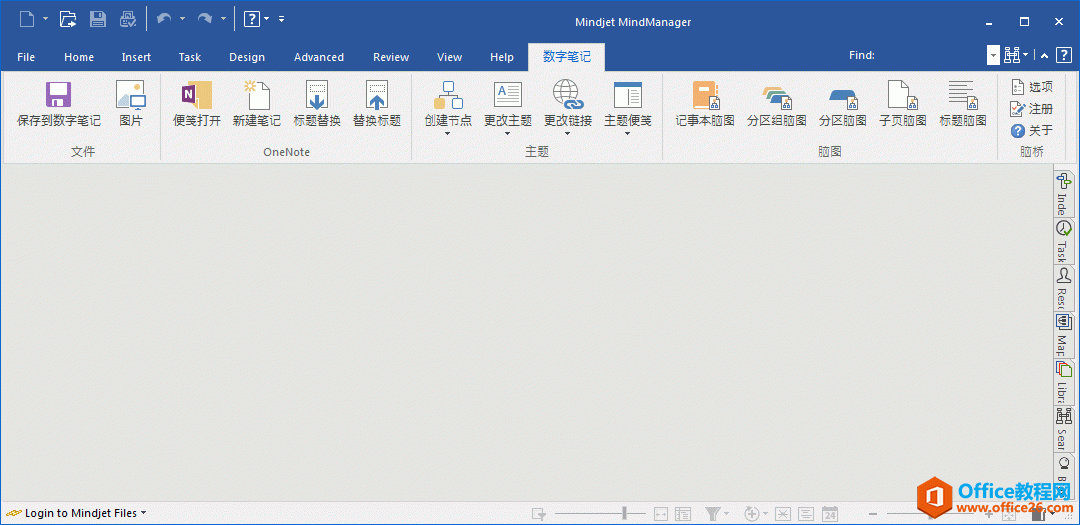Click 记事本脑图 notebook icon
Screen dimensions: 1080x525
(x=706, y=95)
